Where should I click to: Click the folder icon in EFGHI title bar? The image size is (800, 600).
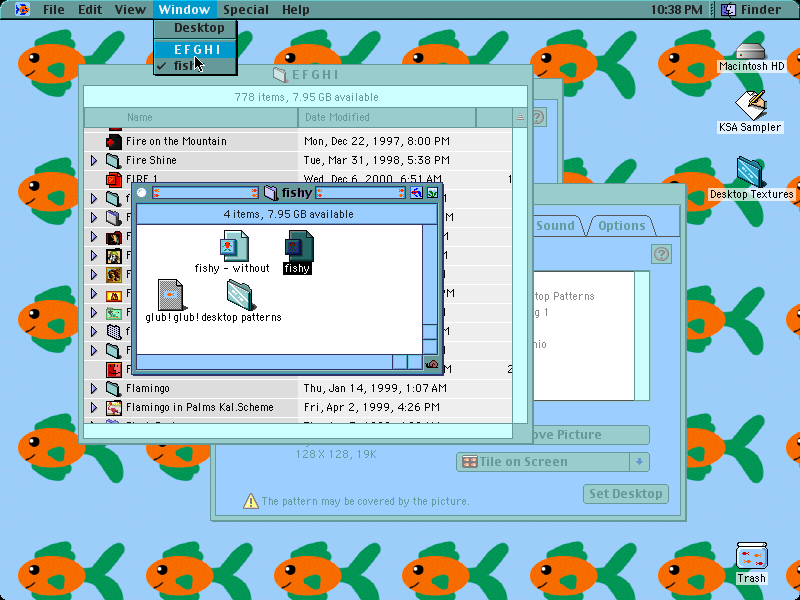280,75
